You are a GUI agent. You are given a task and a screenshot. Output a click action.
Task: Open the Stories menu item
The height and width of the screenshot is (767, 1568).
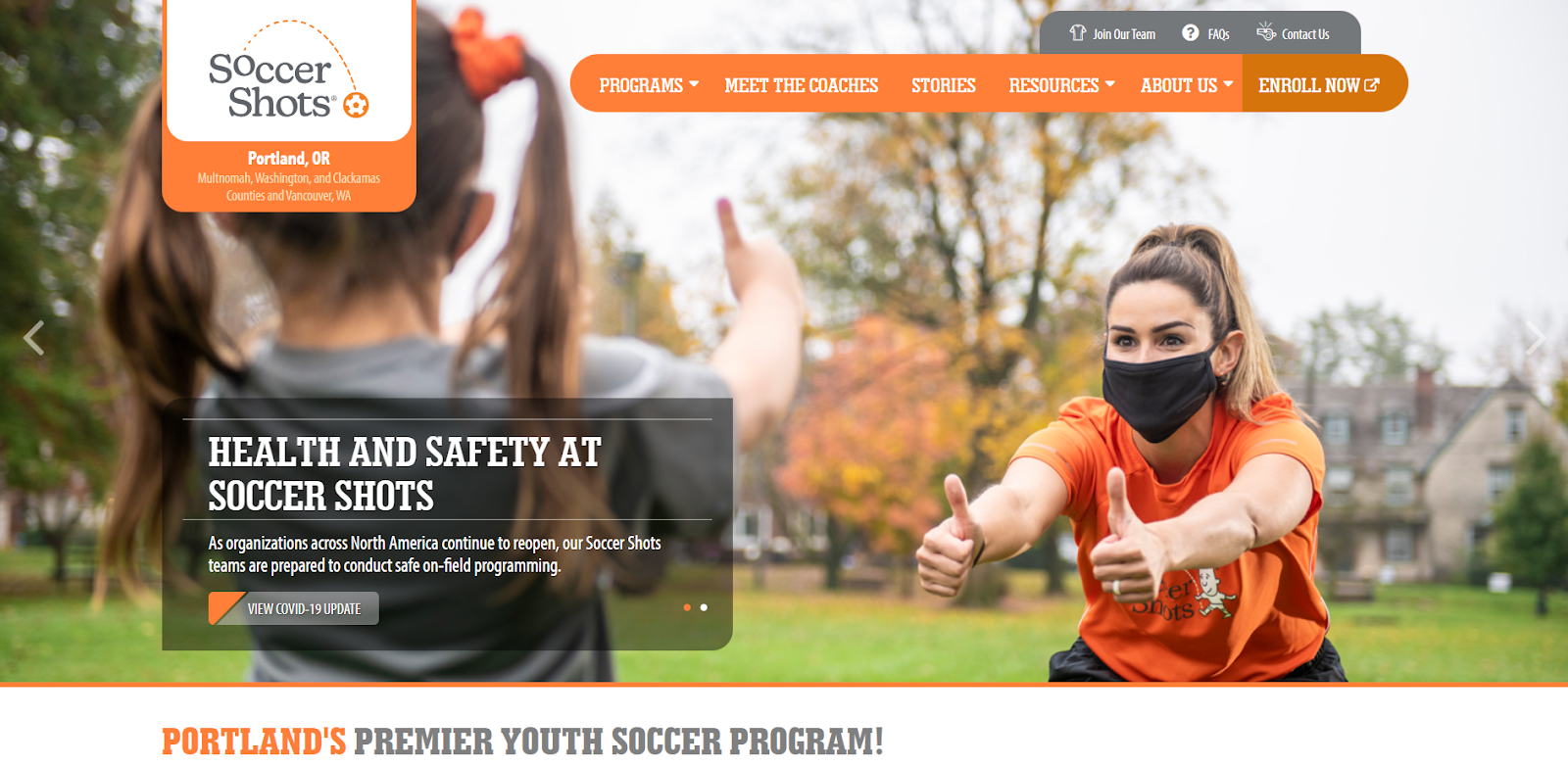coord(944,85)
